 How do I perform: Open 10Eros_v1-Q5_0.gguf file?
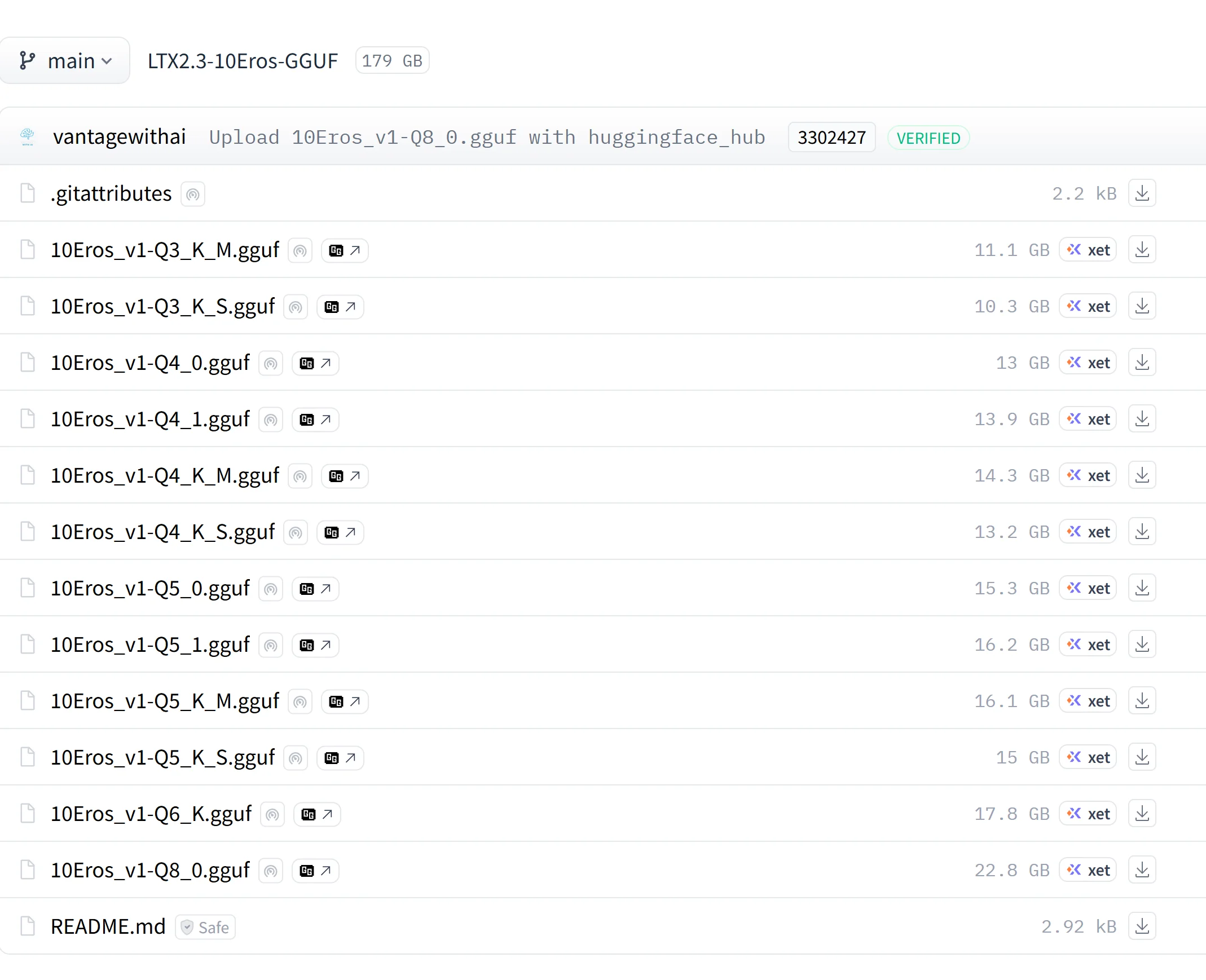150,589
